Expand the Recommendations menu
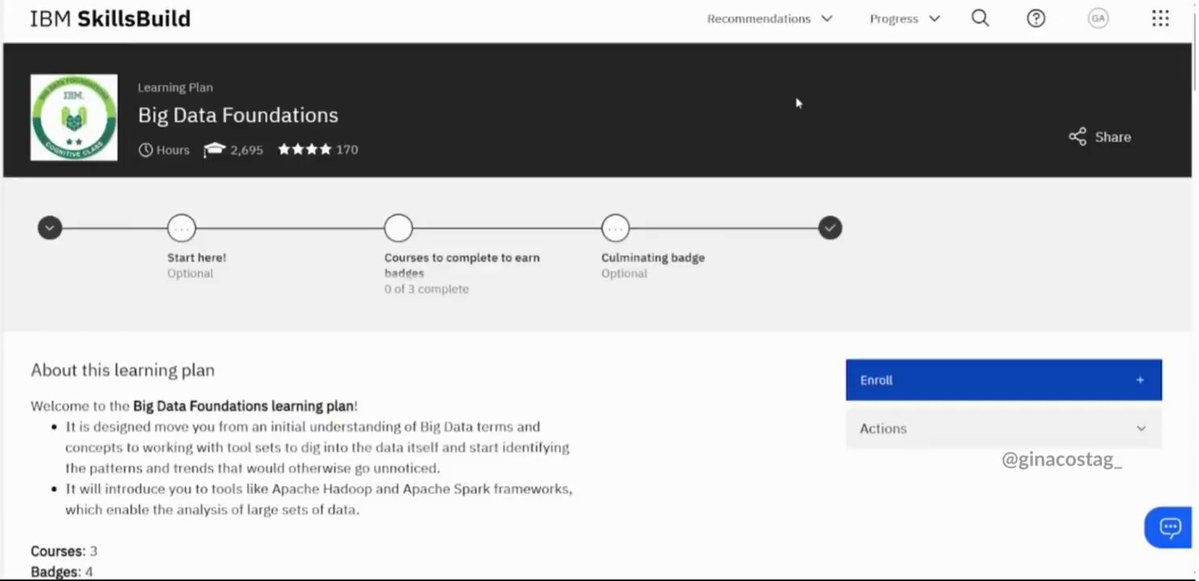1199x581 pixels. 769,18
